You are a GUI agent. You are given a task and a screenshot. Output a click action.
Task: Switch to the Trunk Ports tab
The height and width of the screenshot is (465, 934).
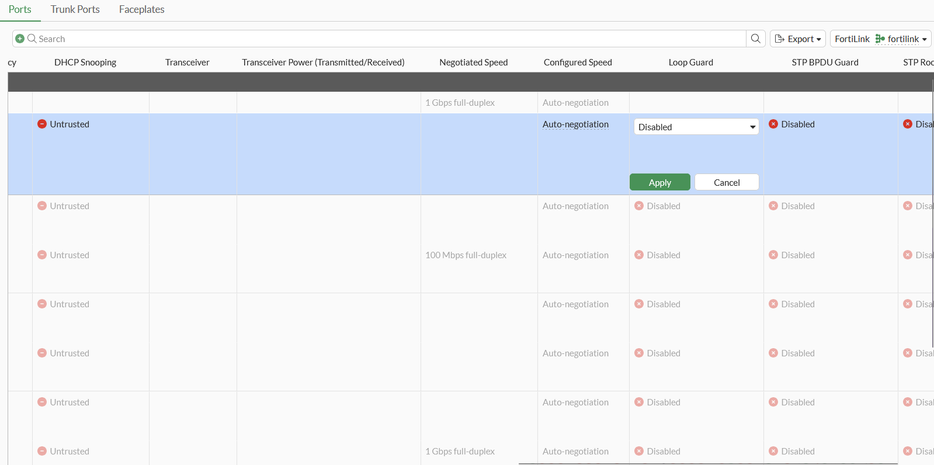[x=75, y=10]
